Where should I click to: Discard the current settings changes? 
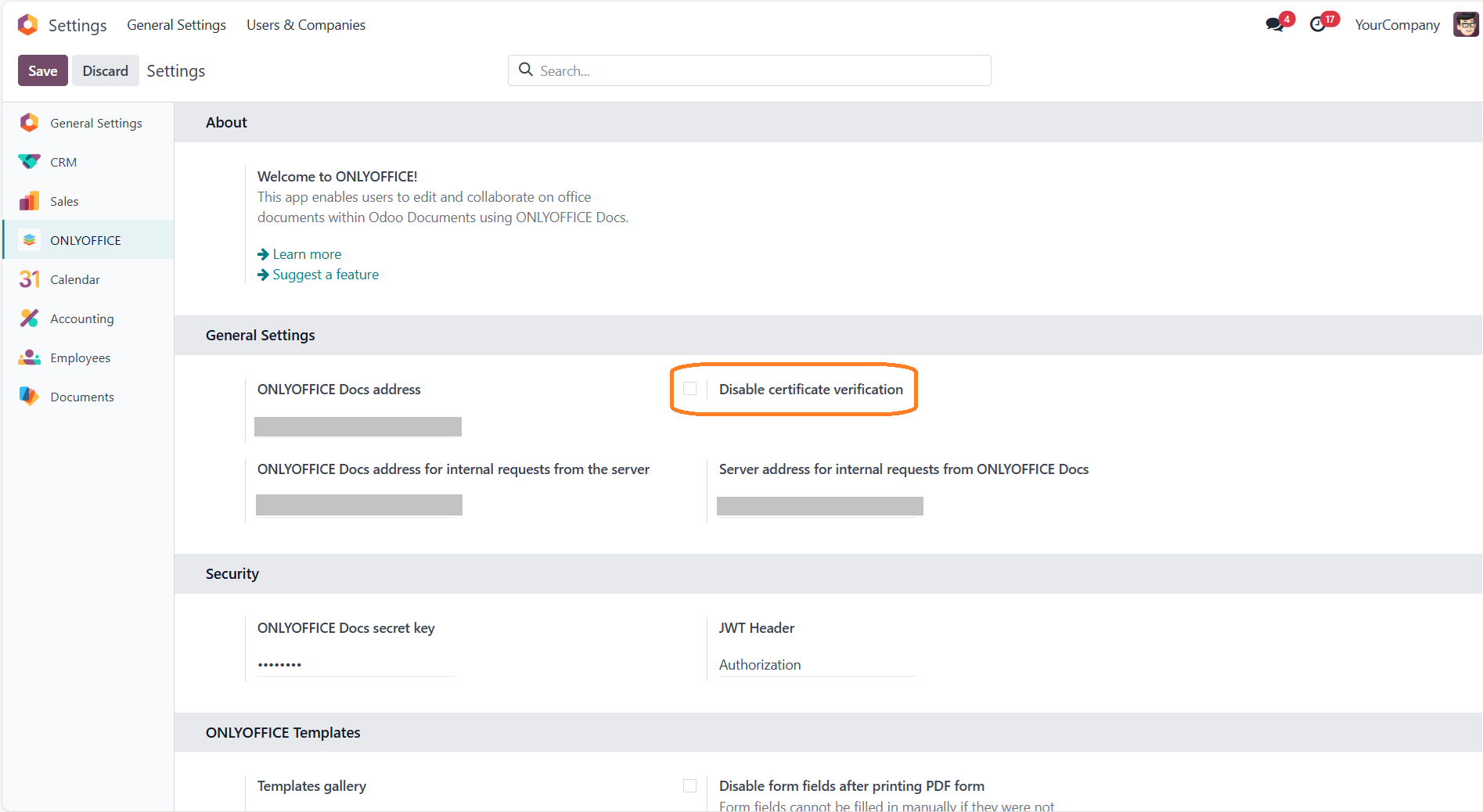click(x=105, y=70)
